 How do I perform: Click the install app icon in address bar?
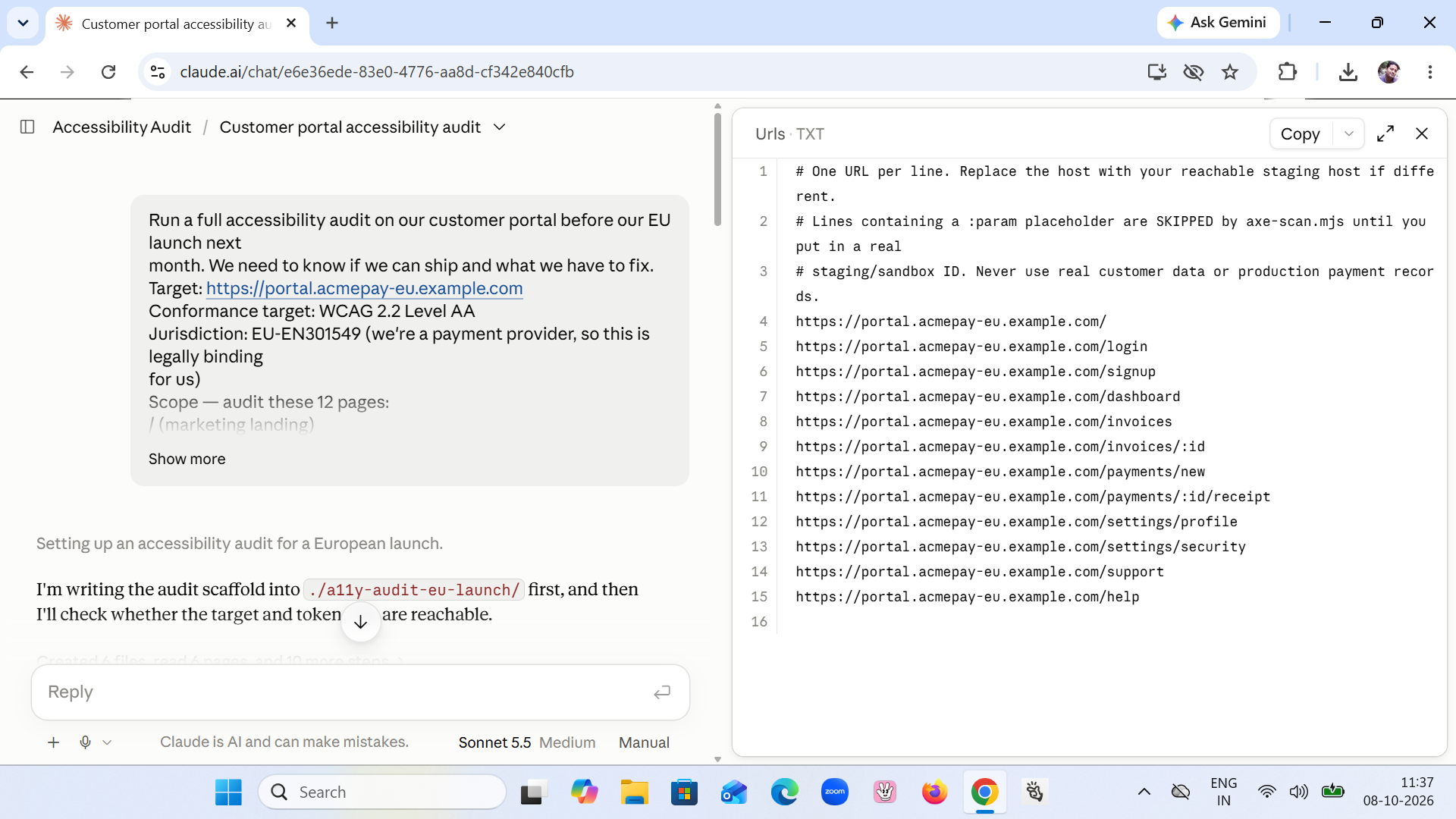(x=1156, y=71)
